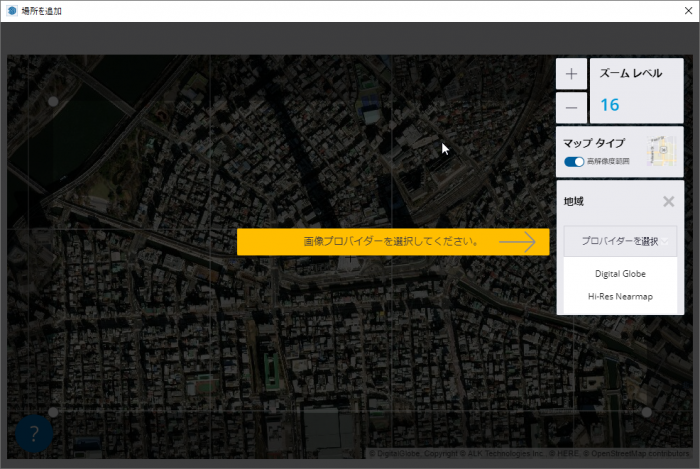Select the bottom-right region corner handle

tap(646, 411)
